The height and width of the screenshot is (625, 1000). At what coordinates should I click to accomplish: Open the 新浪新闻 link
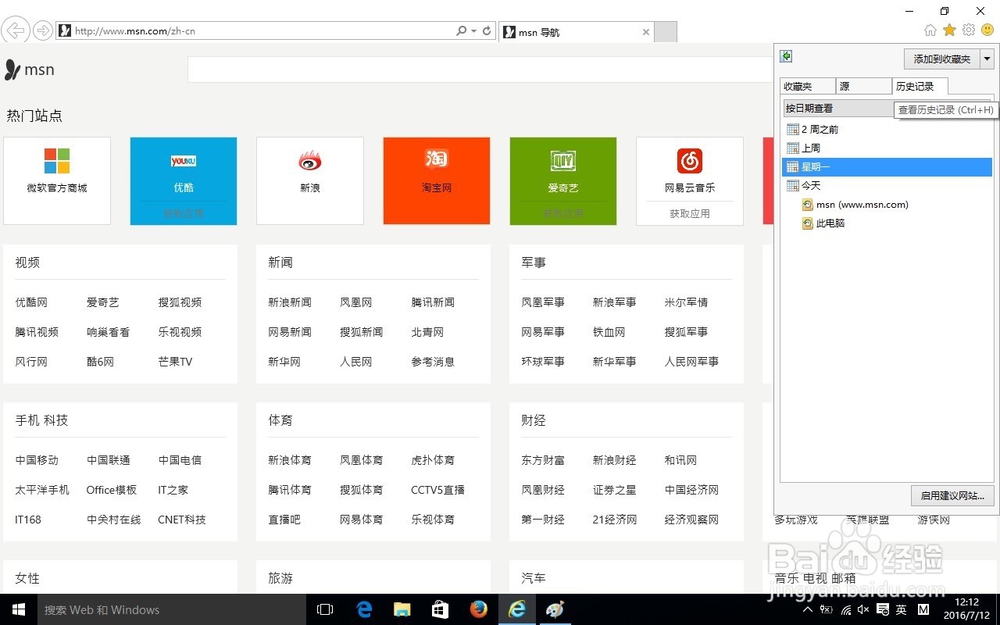pos(290,302)
